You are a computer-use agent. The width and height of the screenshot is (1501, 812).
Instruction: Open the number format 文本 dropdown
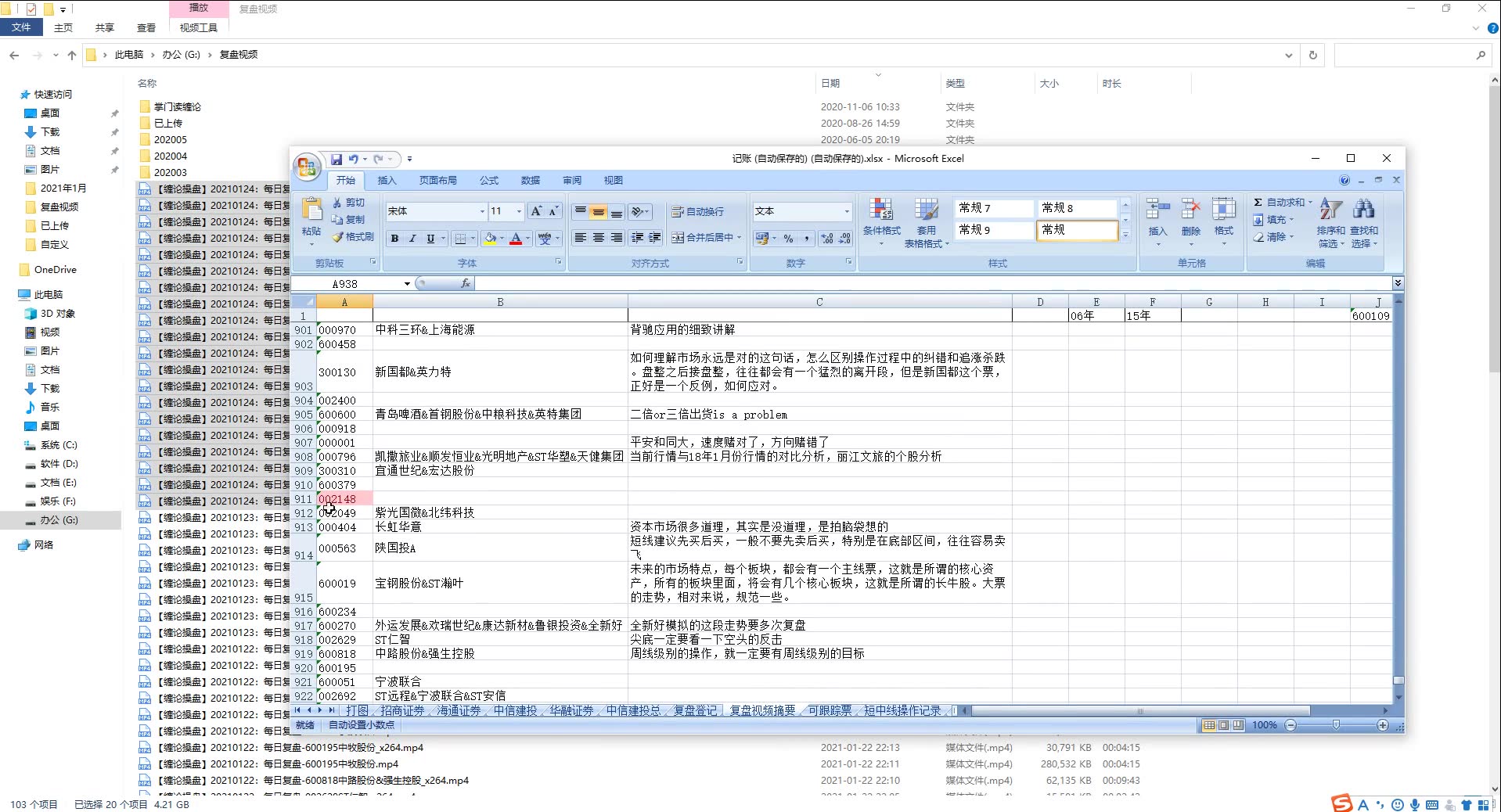847,211
